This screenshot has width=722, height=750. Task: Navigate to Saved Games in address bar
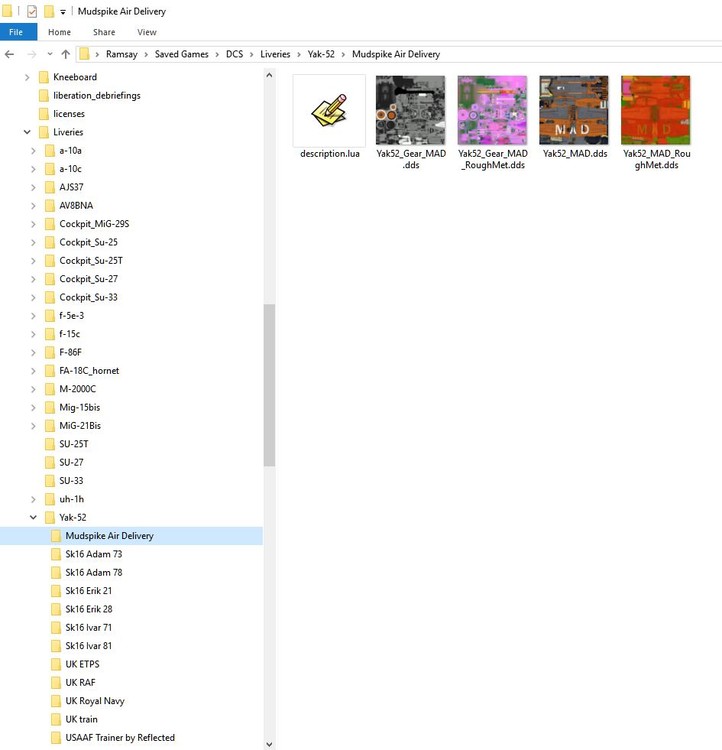tap(181, 54)
